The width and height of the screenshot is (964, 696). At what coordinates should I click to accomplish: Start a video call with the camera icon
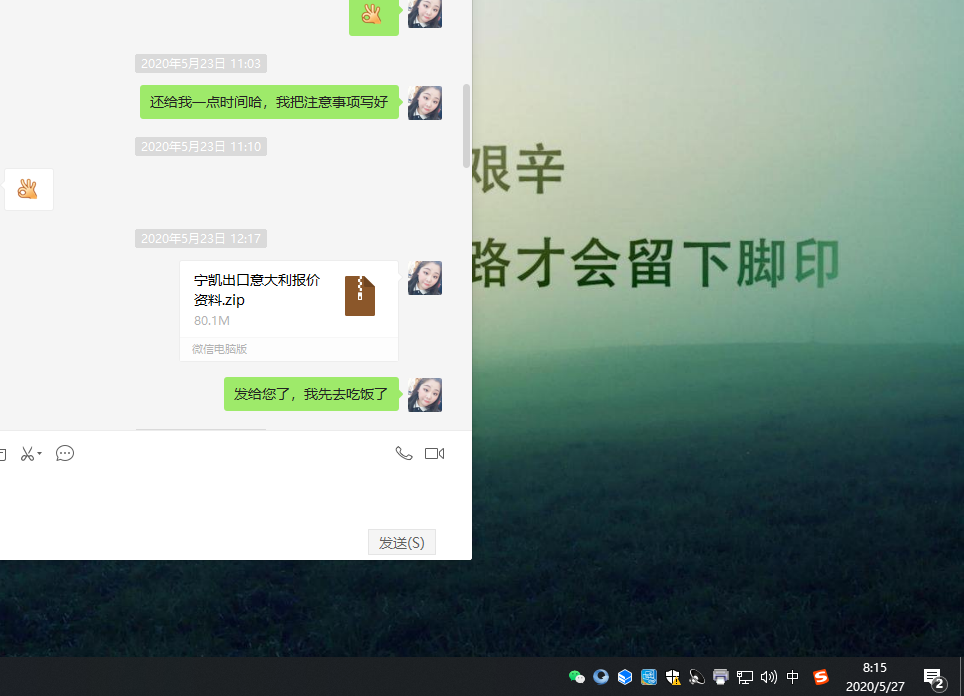[433, 453]
